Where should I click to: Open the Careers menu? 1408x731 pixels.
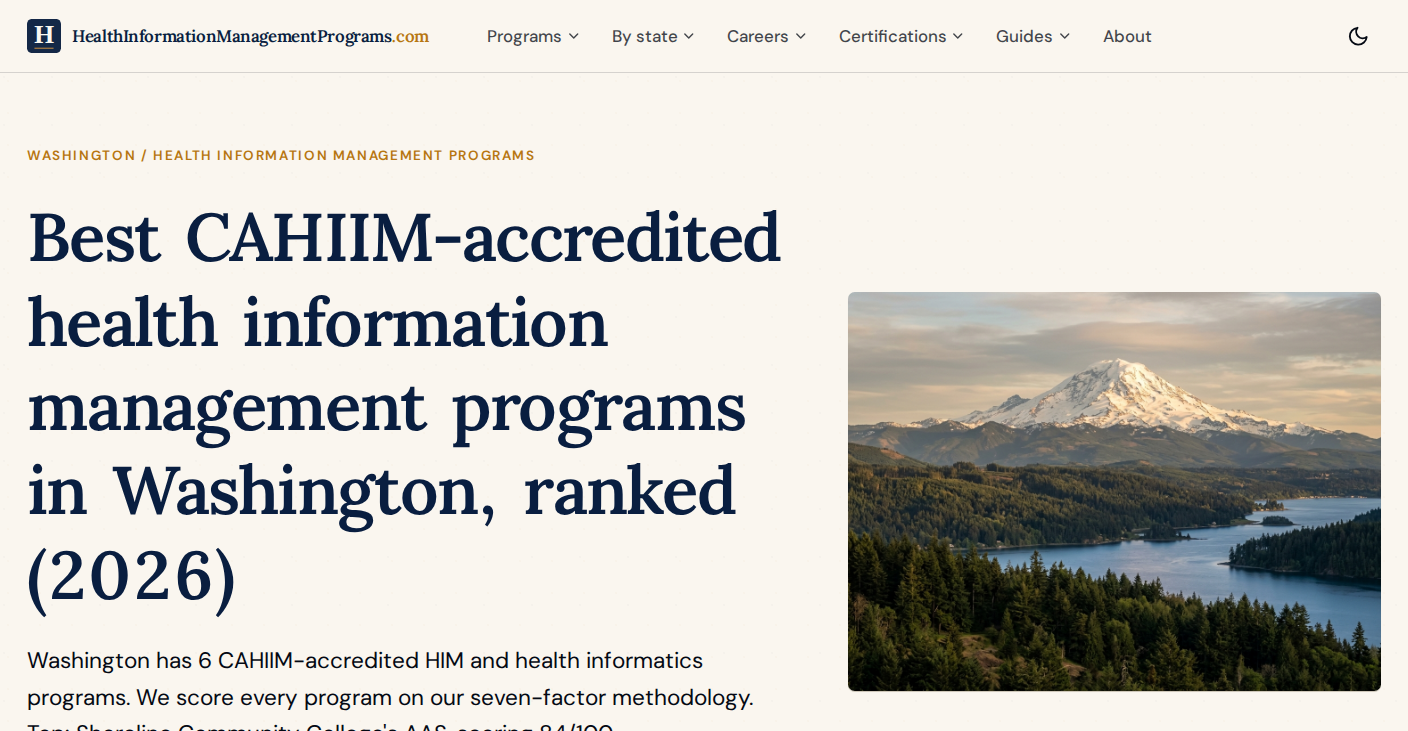pyautogui.click(x=767, y=36)
